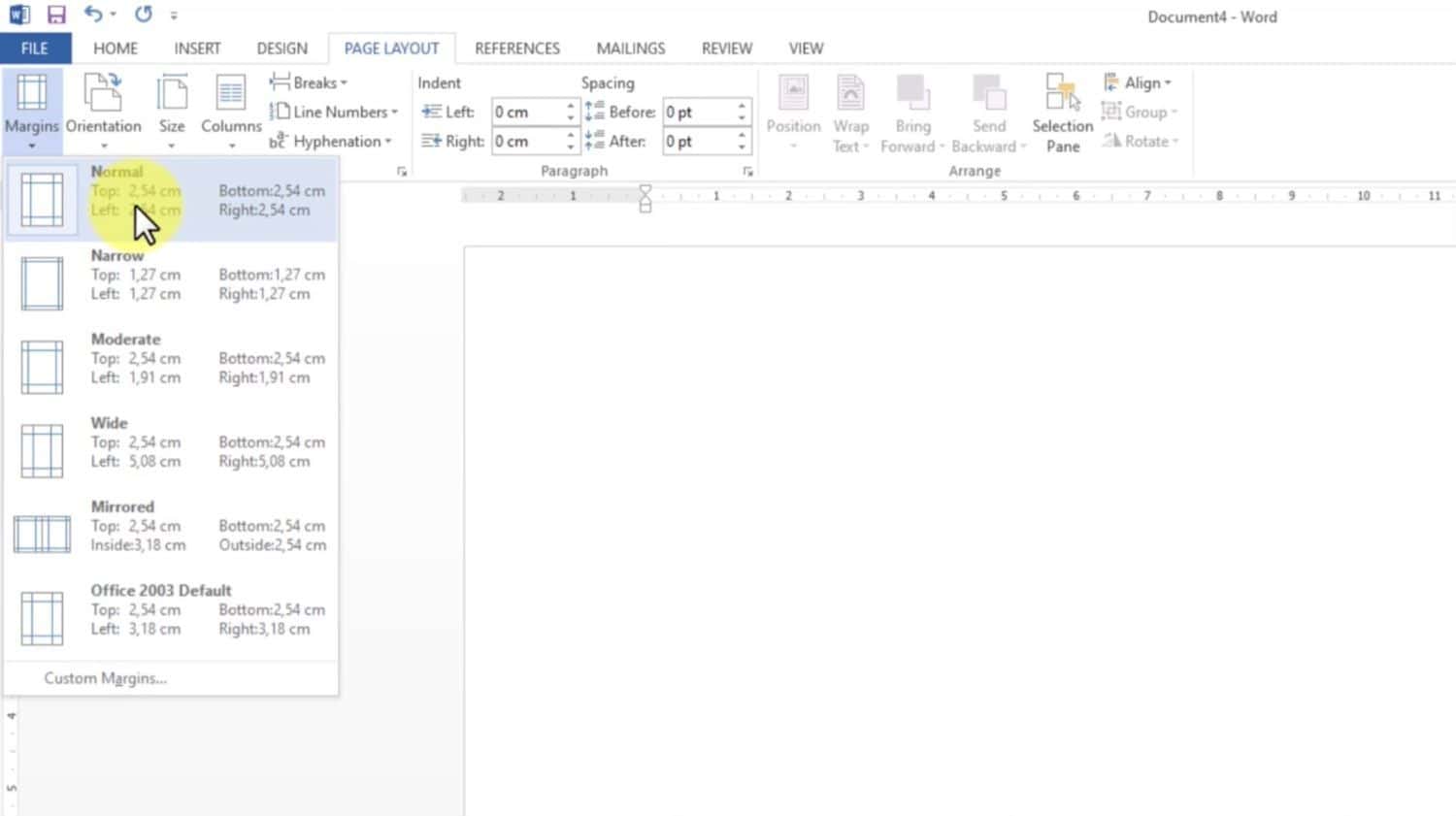Select the PAGE LAYOUT tab
1456x816 pixels.
point(391,48)
